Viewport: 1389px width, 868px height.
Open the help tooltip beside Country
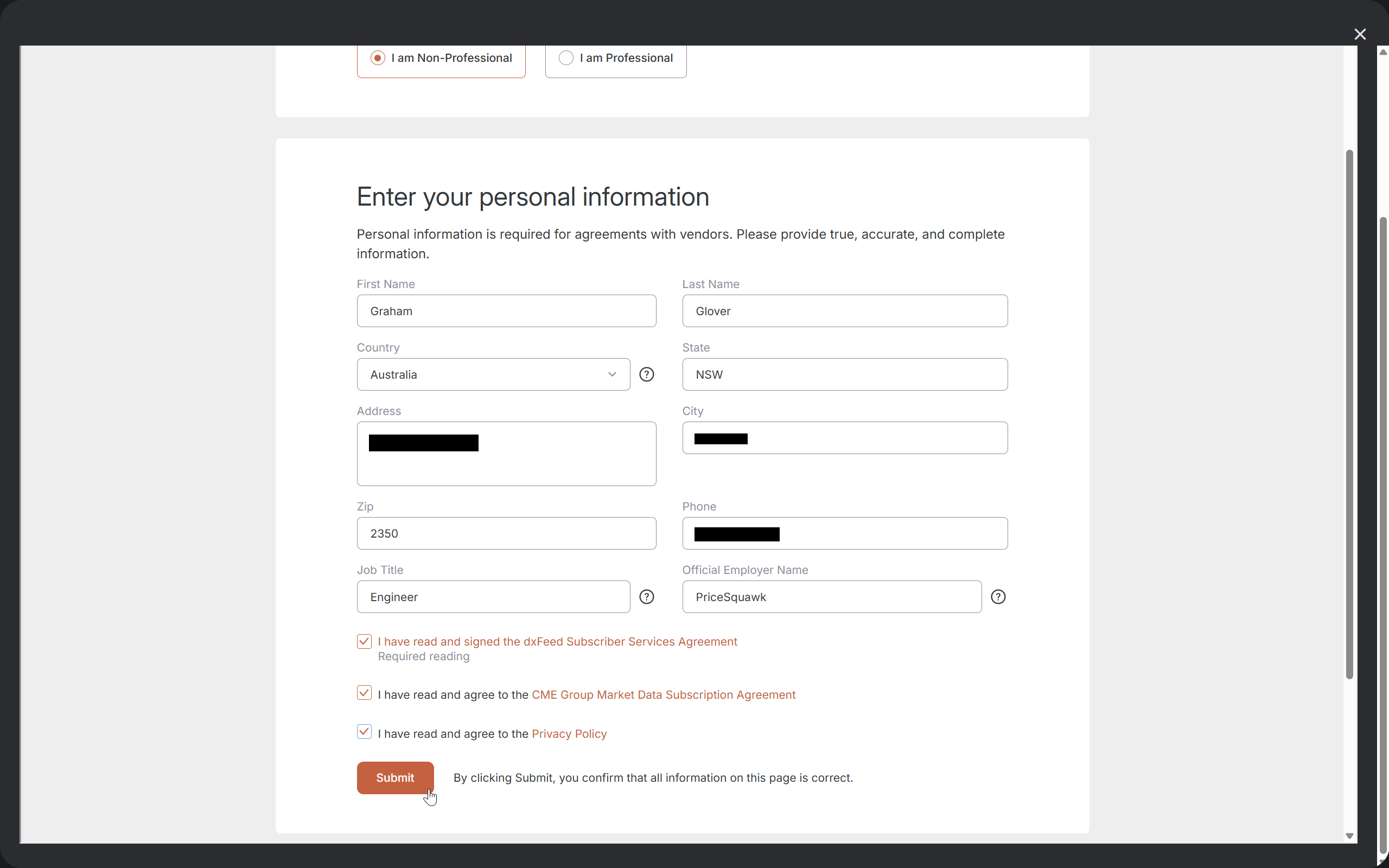646,374
